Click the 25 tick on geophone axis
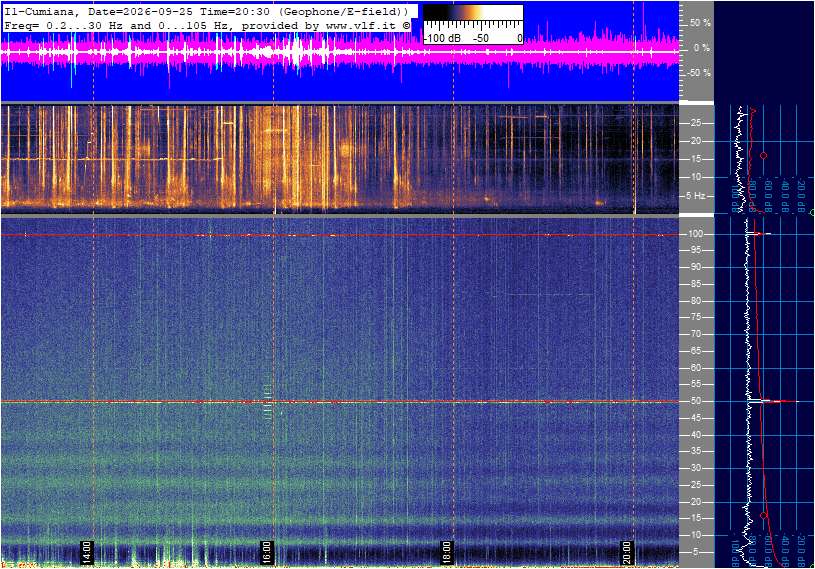 tap(695, 123)
